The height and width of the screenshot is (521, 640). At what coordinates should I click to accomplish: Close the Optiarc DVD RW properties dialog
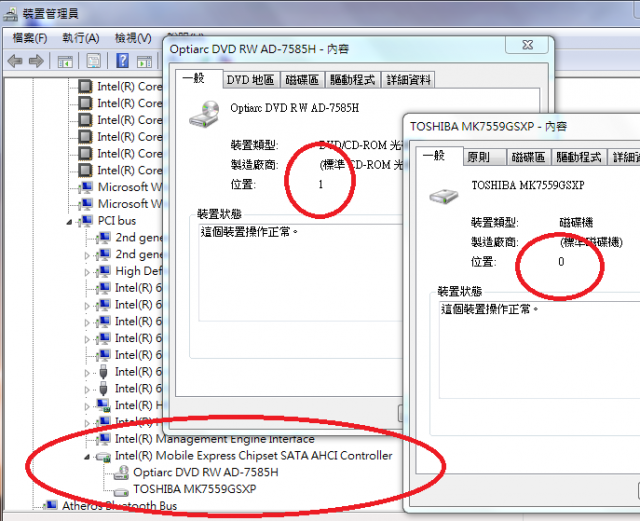527,45
